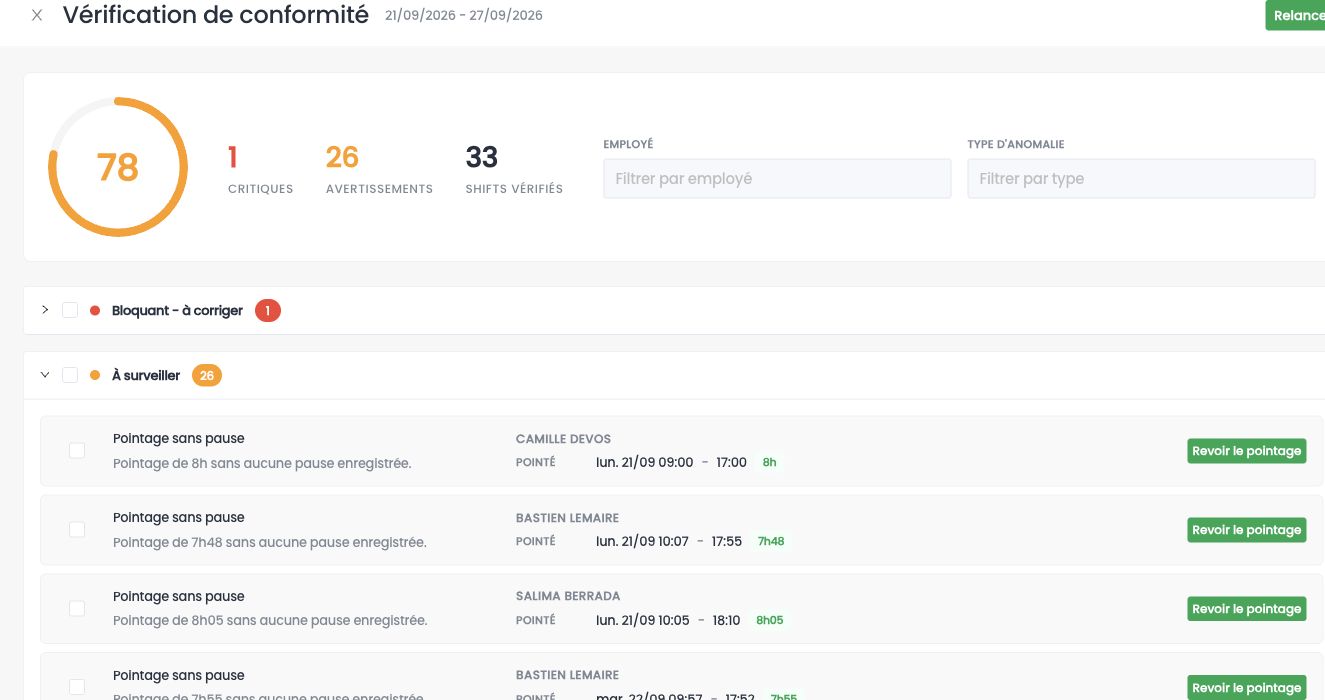Focus the Filtrer par employé field
1325x700 pixels.
777,179
